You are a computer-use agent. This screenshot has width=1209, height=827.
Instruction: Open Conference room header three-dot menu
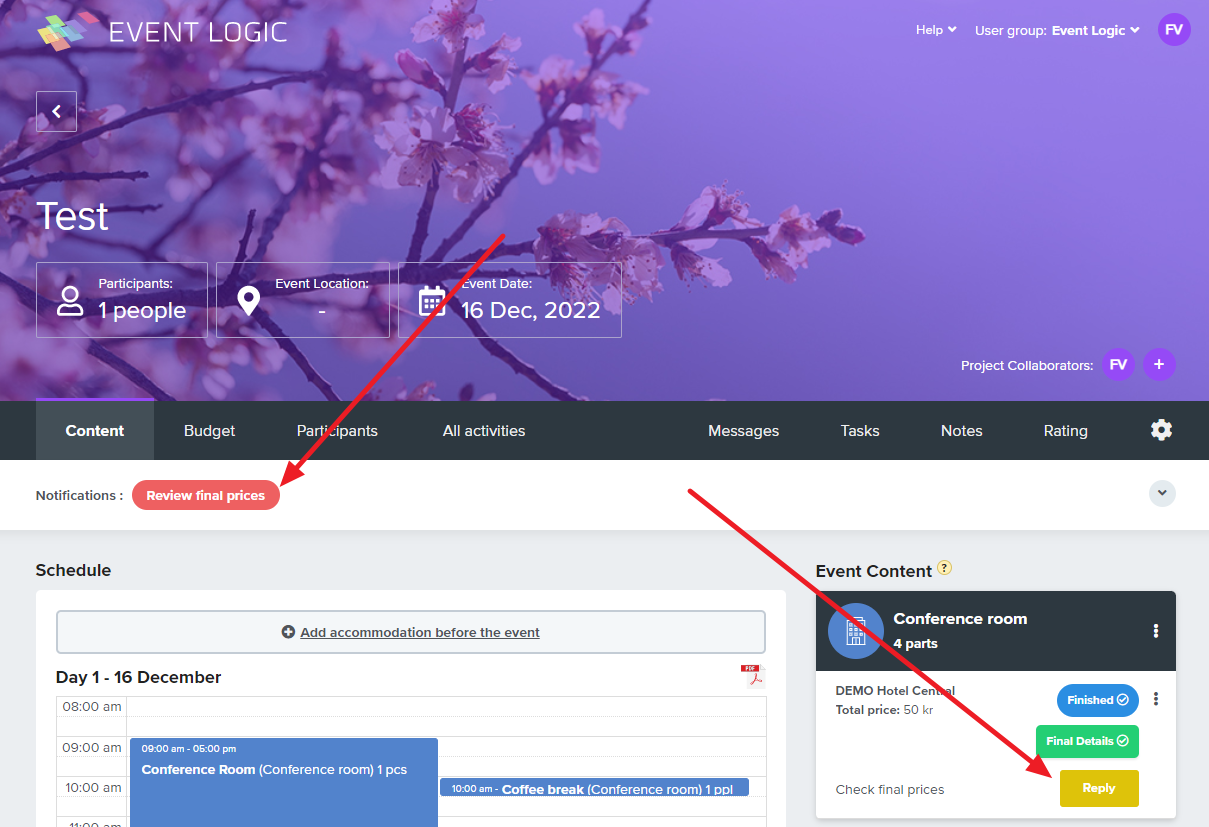1156,631
